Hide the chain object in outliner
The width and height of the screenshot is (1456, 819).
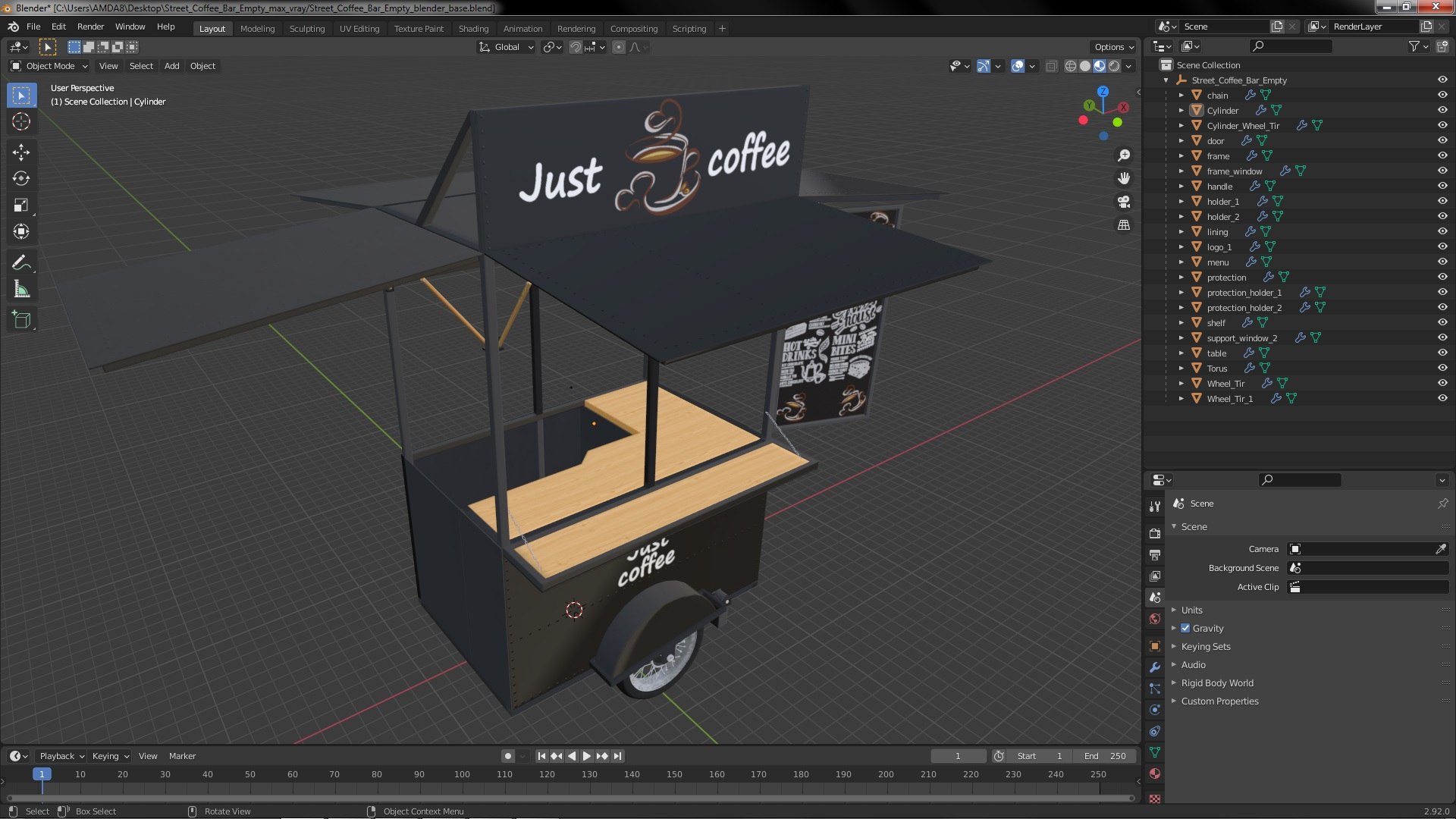tap(1442, 95)
